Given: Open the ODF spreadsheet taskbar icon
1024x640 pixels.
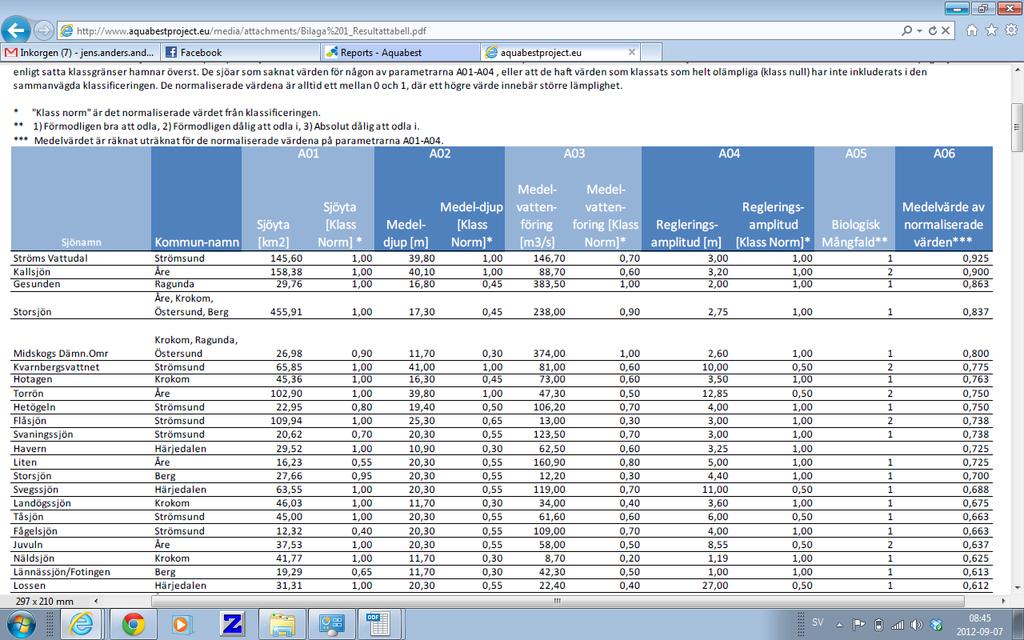Looking at the screenshot, I should (x=378, y=624).
